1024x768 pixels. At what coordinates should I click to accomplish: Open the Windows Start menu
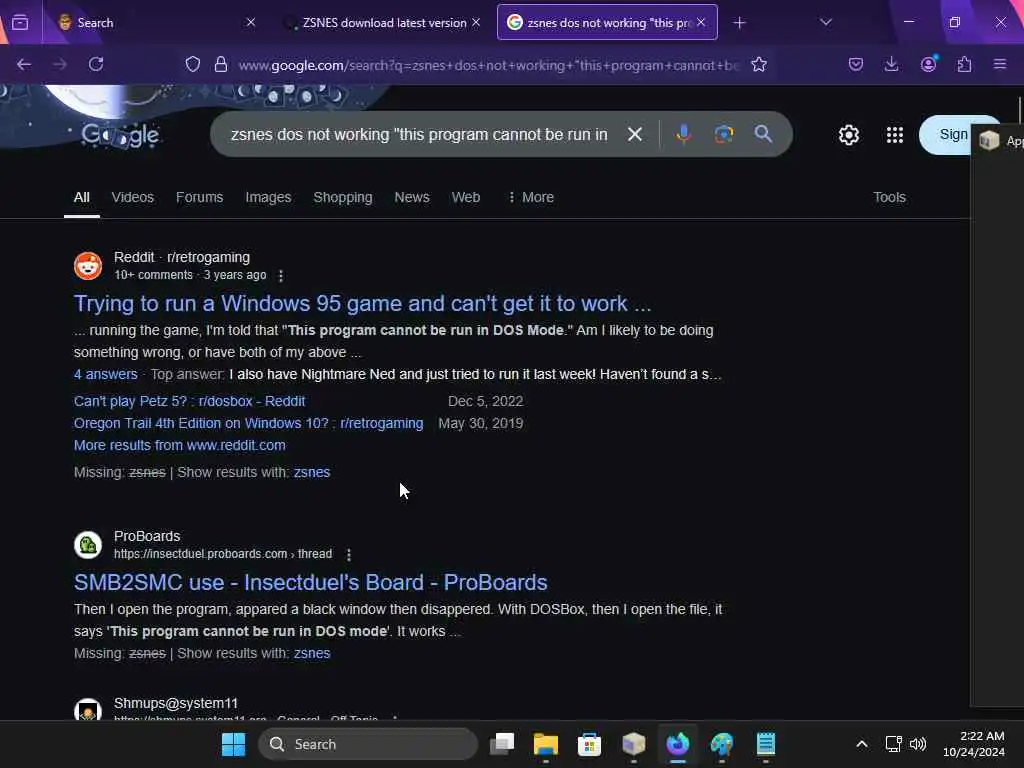233,744
